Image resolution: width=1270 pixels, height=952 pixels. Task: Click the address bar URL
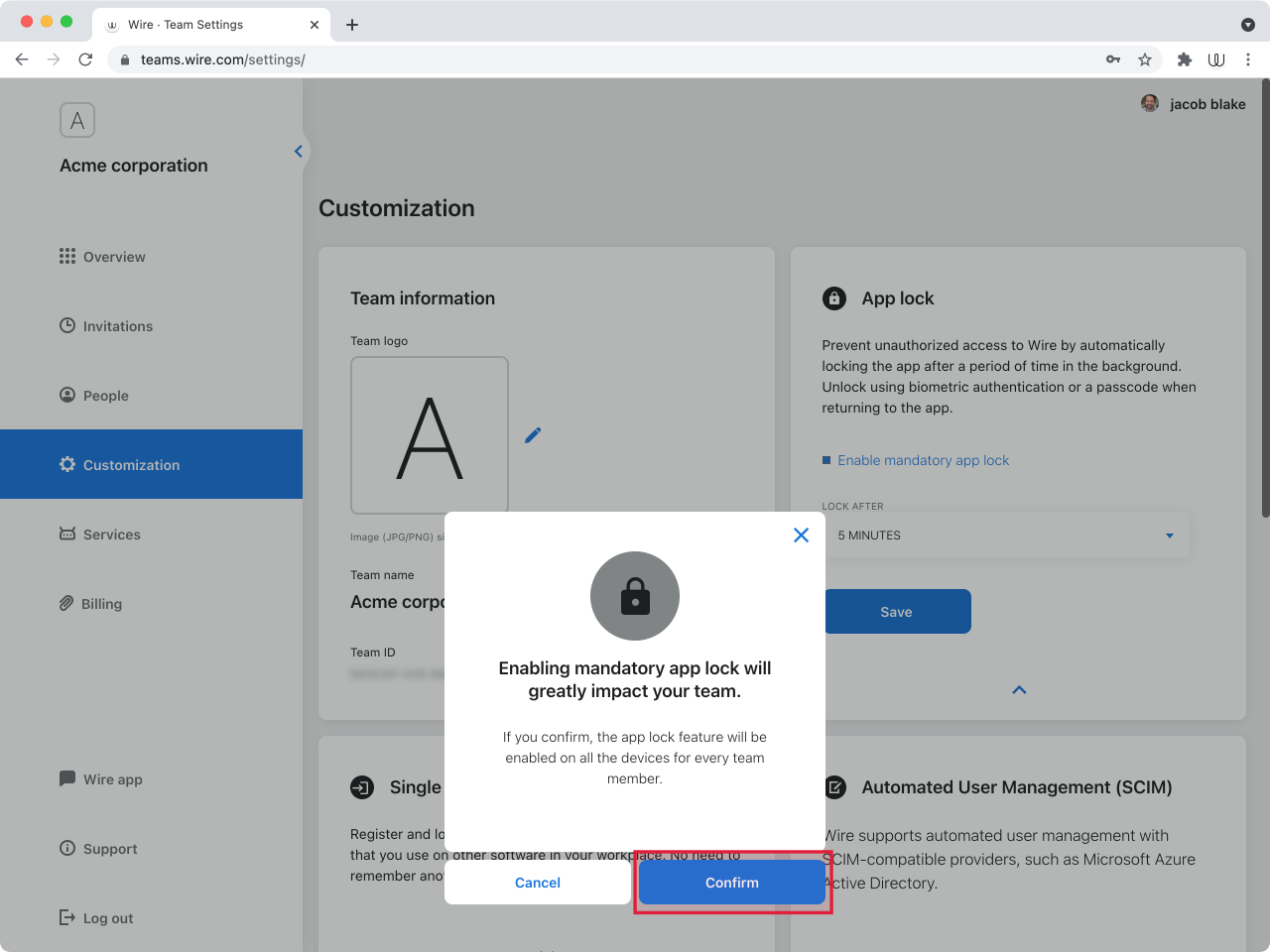223,59
